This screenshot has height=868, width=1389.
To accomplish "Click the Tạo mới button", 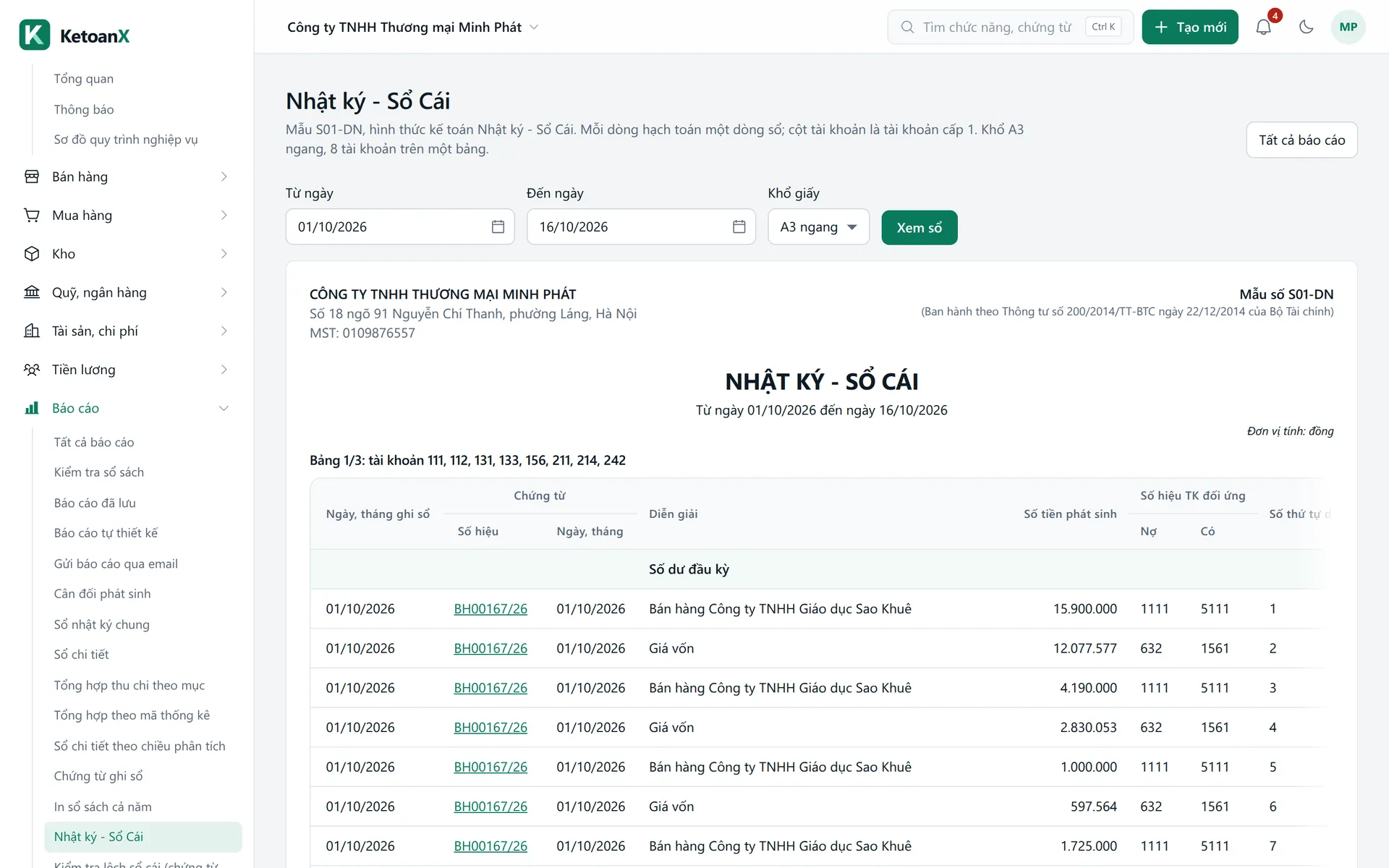I will [x=1189, y=27].
